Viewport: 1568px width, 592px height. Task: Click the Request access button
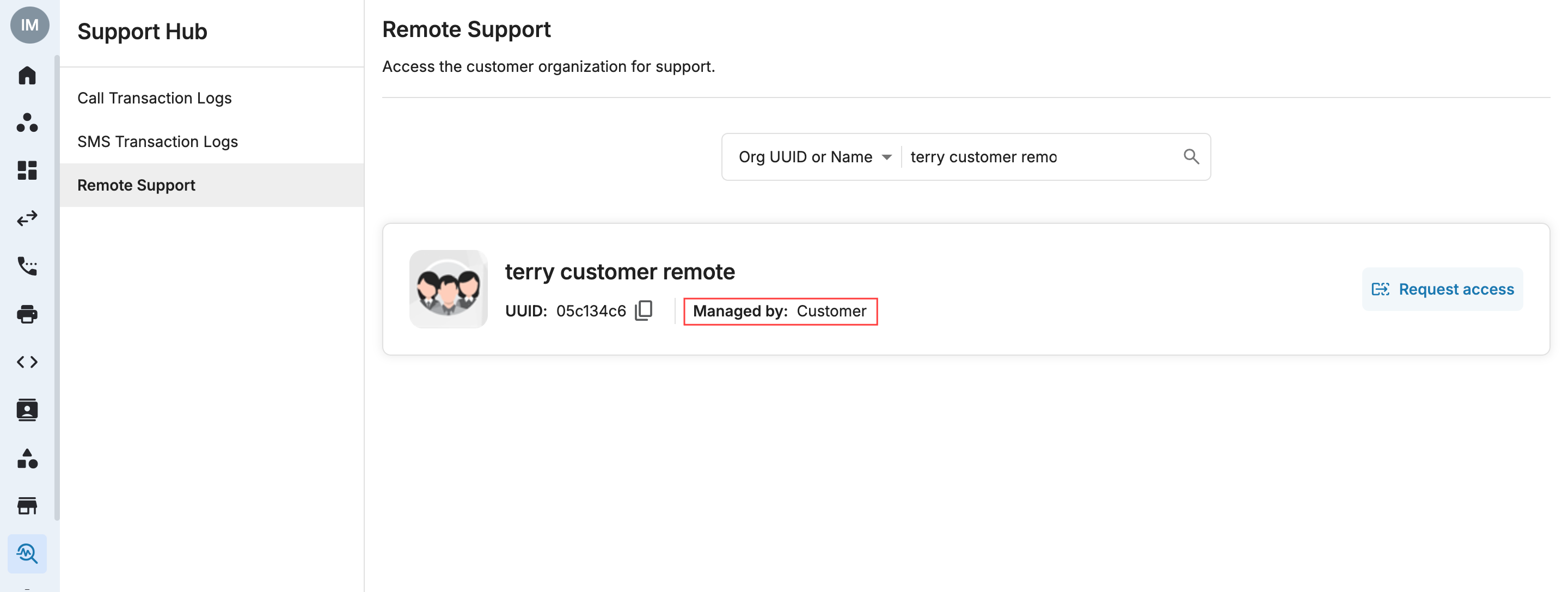tap(1442, 289)
